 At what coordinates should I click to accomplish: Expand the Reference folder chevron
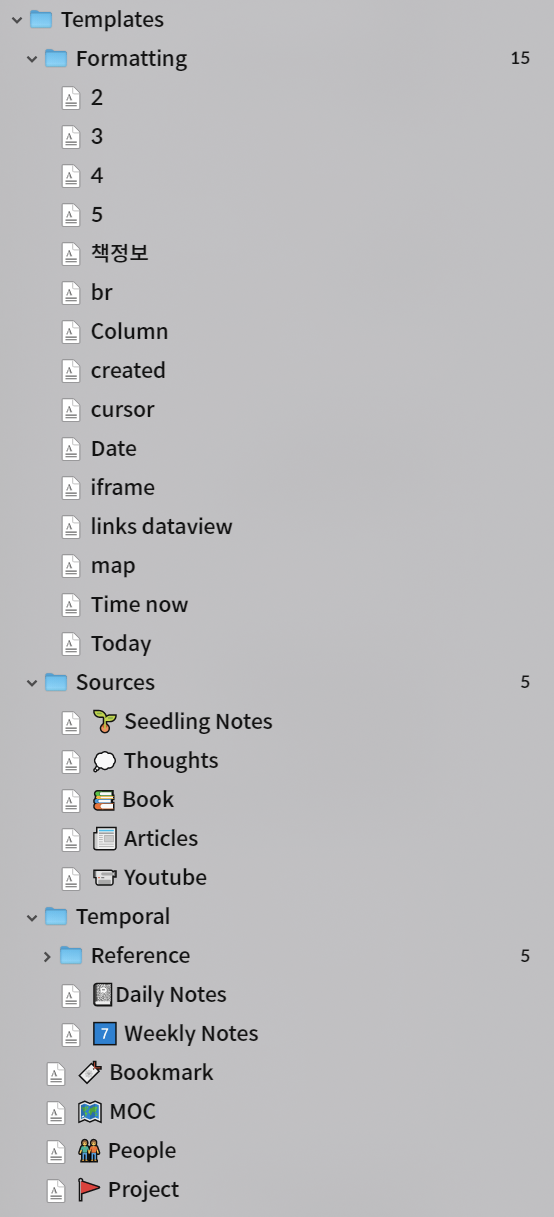click(x=46, y=955)
